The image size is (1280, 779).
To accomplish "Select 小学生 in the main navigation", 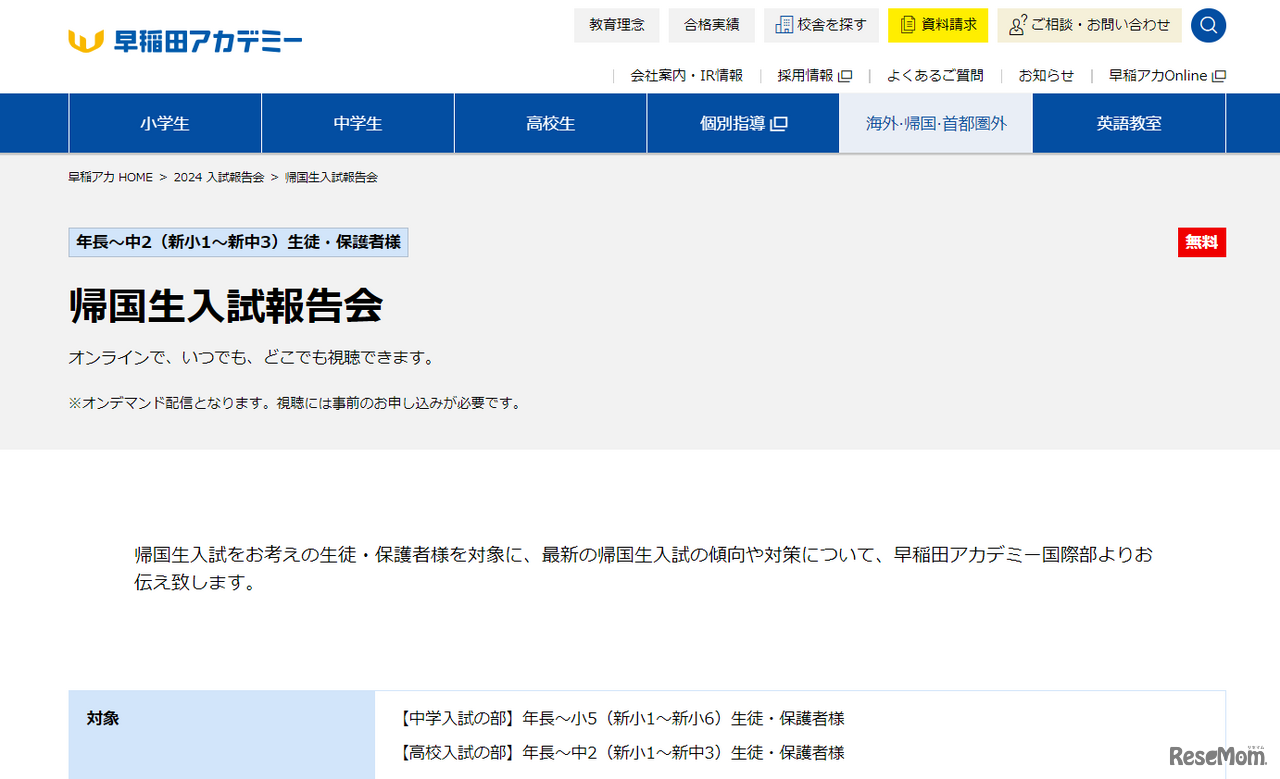I will click(x=165, y=123).
